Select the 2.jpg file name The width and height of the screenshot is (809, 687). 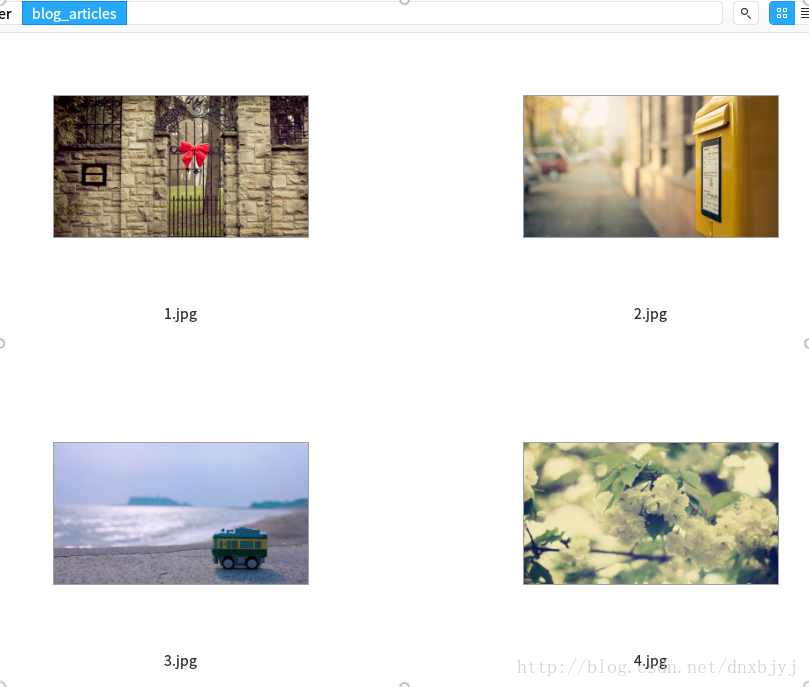(x=650, y=314)
